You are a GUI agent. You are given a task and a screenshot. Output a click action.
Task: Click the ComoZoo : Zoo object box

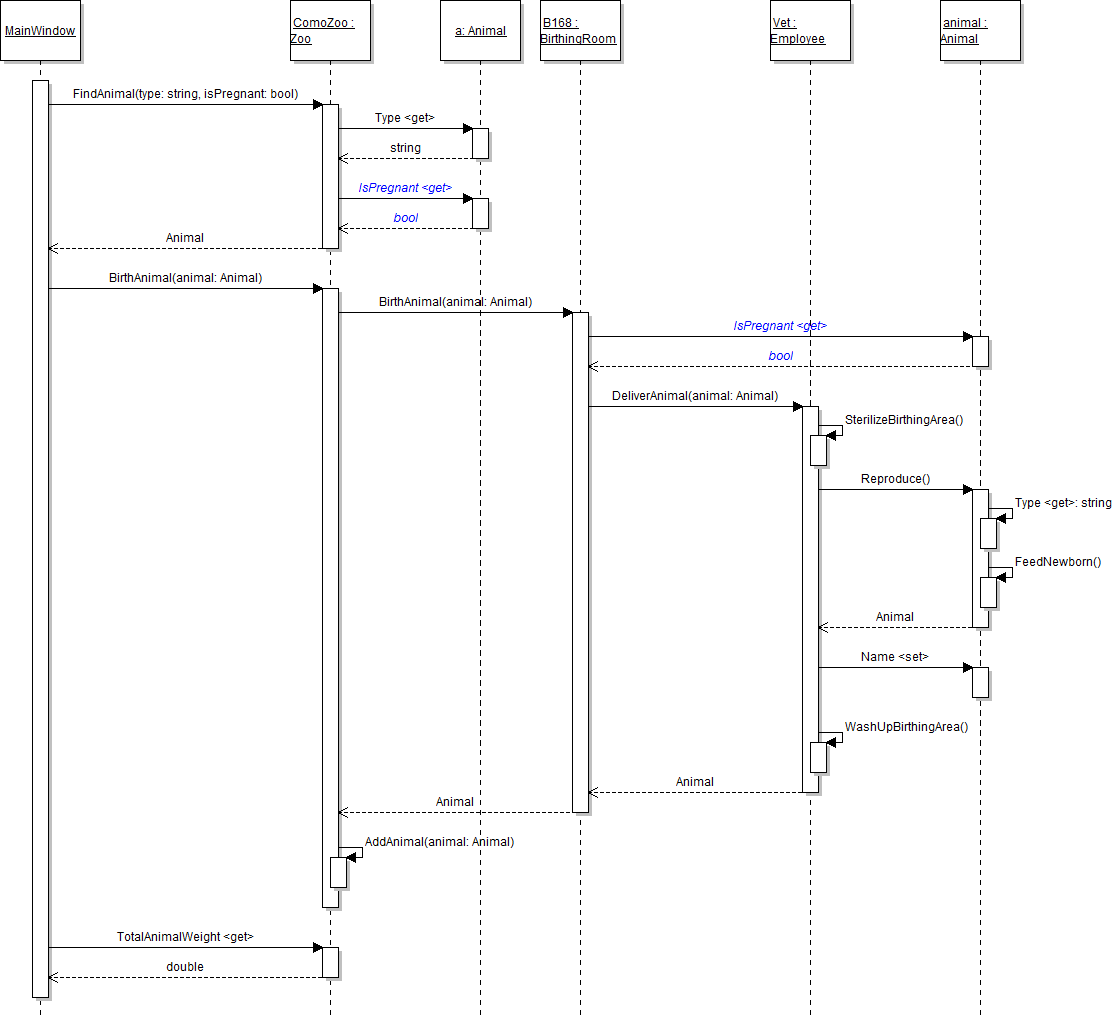click(x=330, y=31)
